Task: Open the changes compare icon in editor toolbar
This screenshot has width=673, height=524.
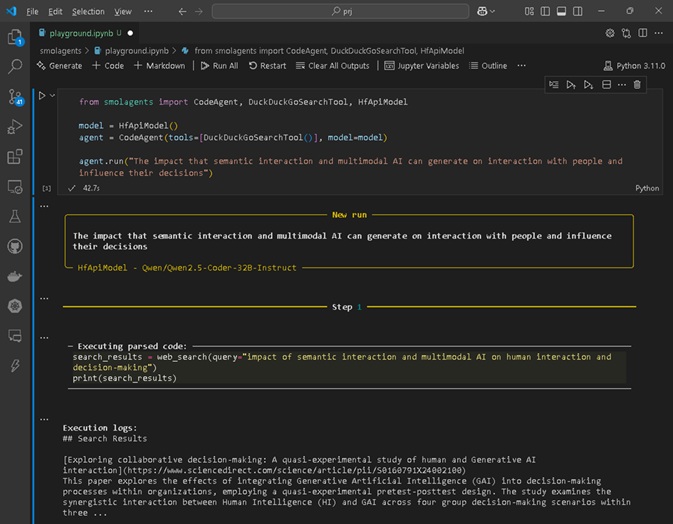Action: tap(626, 33)
